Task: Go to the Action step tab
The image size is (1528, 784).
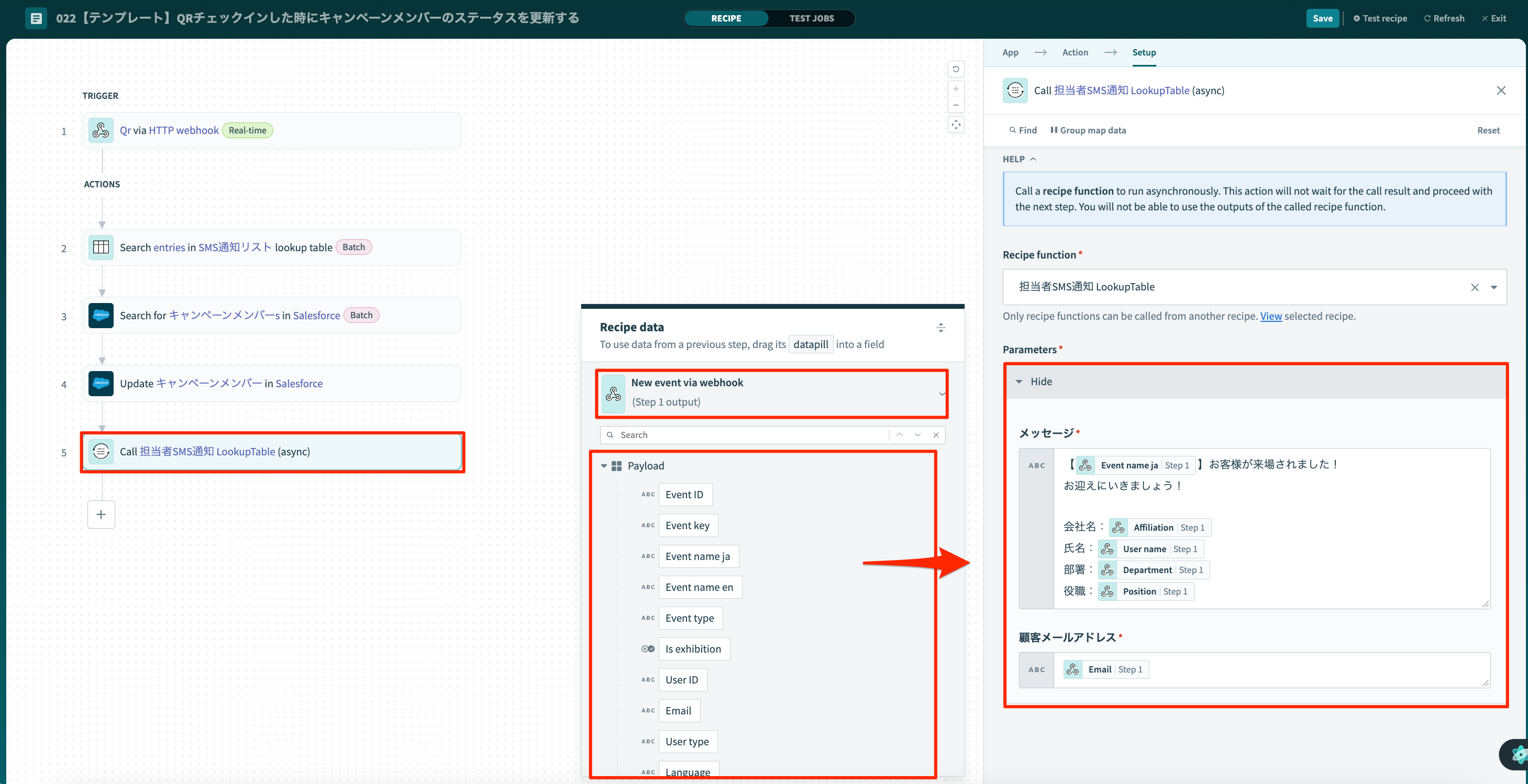Action: click(1075, 52)
